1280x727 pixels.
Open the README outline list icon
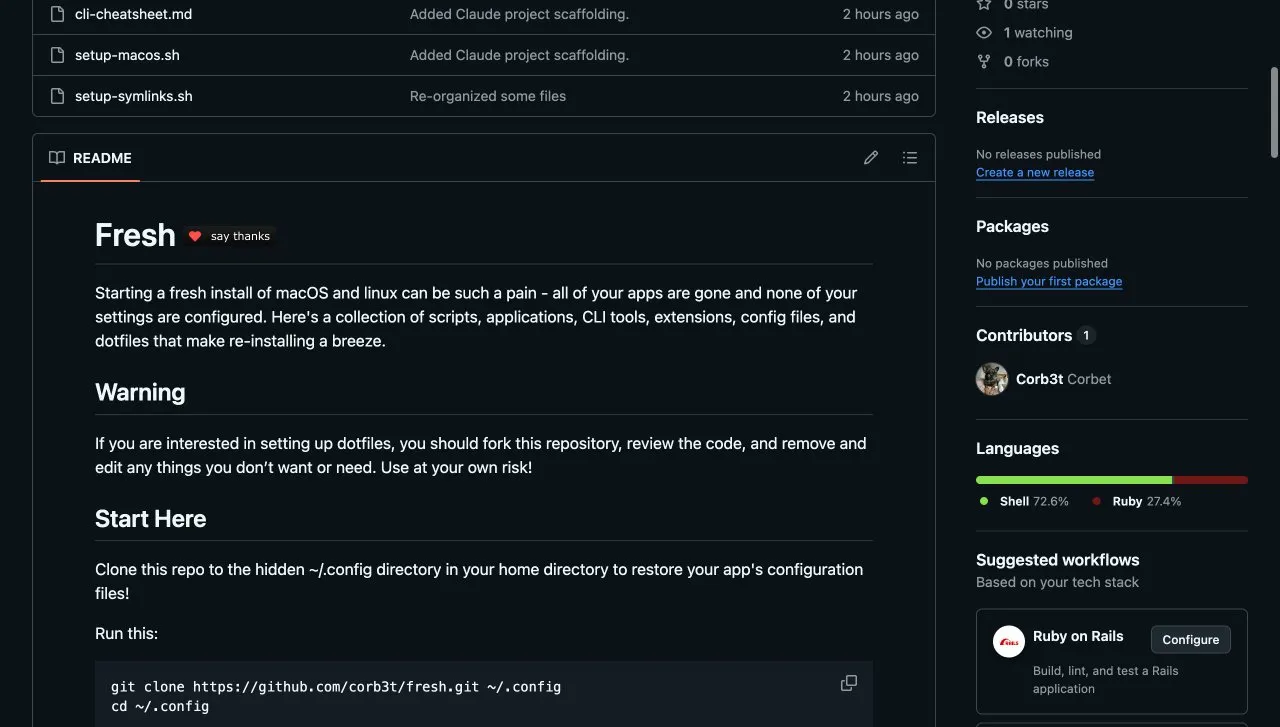(909, 157)
